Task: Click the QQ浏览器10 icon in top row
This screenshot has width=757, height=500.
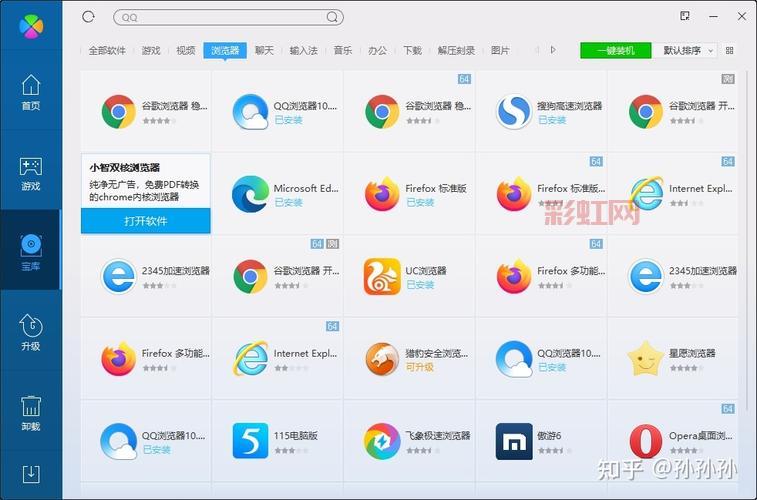Action: point(250,111)
